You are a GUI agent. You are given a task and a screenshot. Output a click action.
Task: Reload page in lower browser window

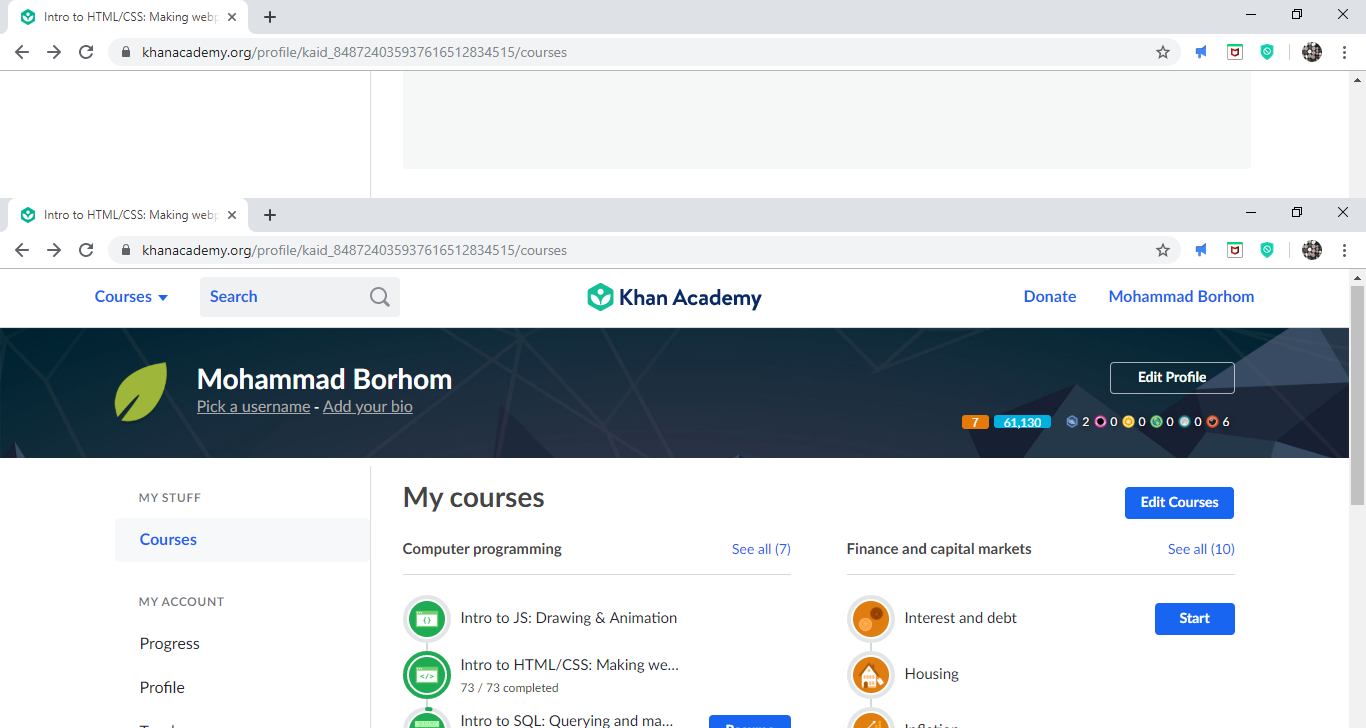coord(86,250)
